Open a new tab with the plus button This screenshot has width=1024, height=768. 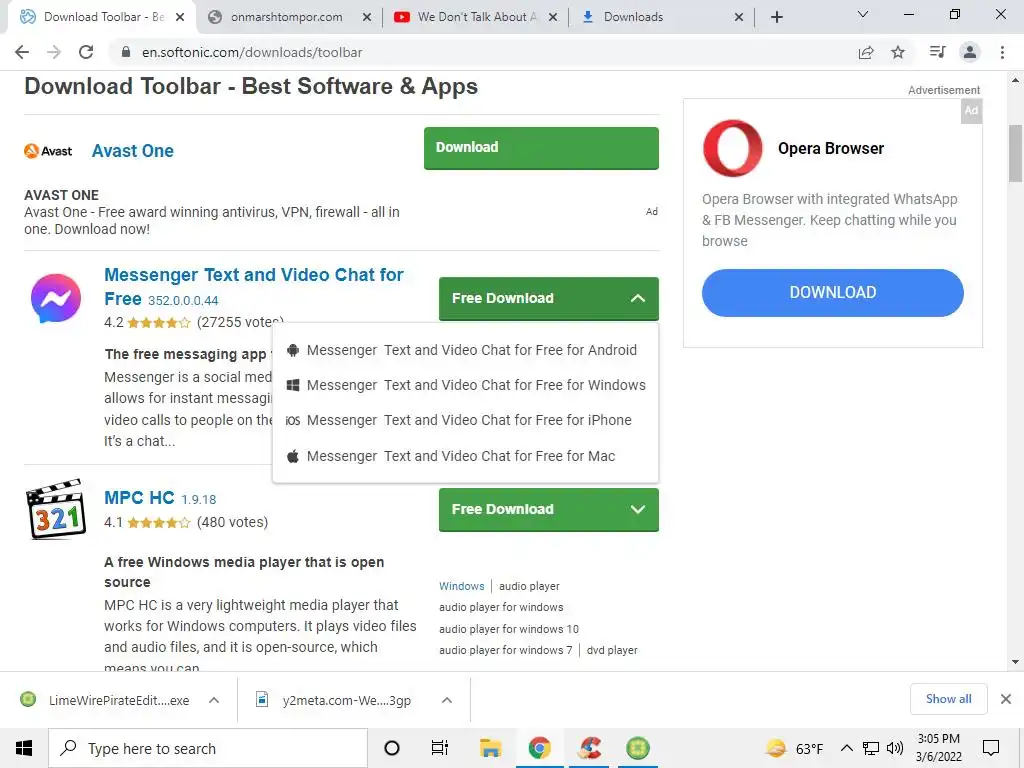(776, 17)
